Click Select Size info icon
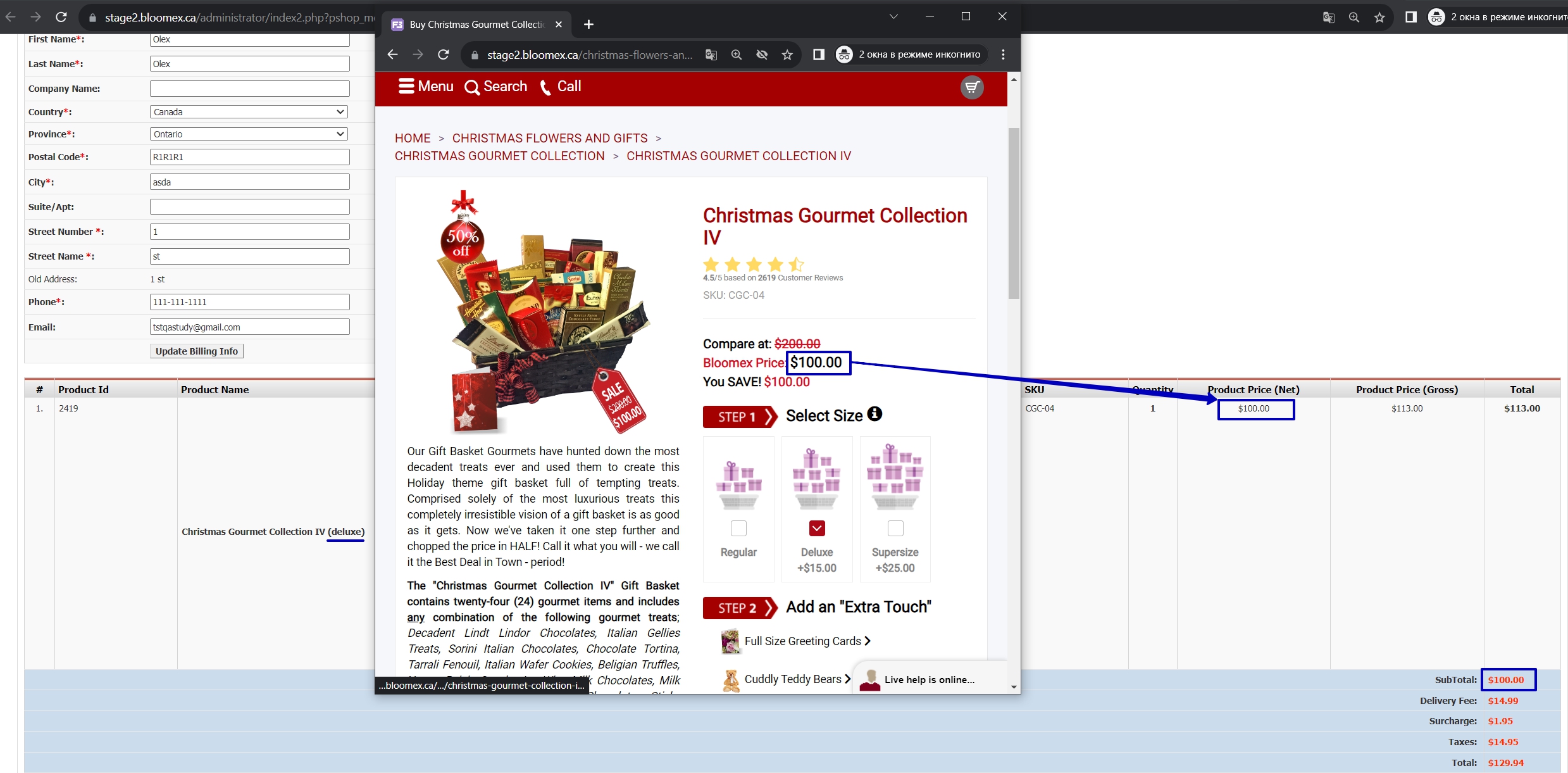 [x=874, y=414]
